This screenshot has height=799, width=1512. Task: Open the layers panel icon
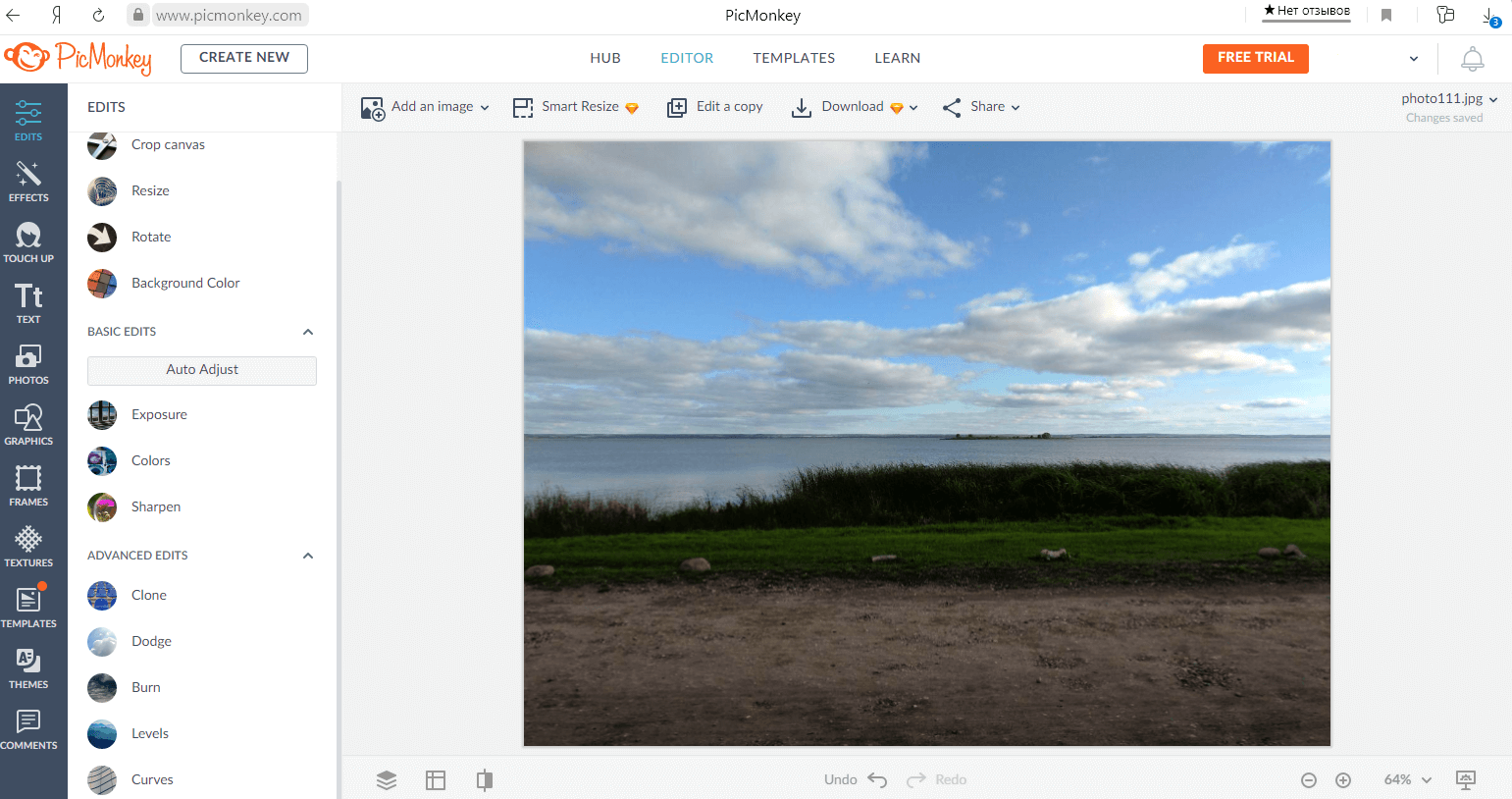(387, 780)
